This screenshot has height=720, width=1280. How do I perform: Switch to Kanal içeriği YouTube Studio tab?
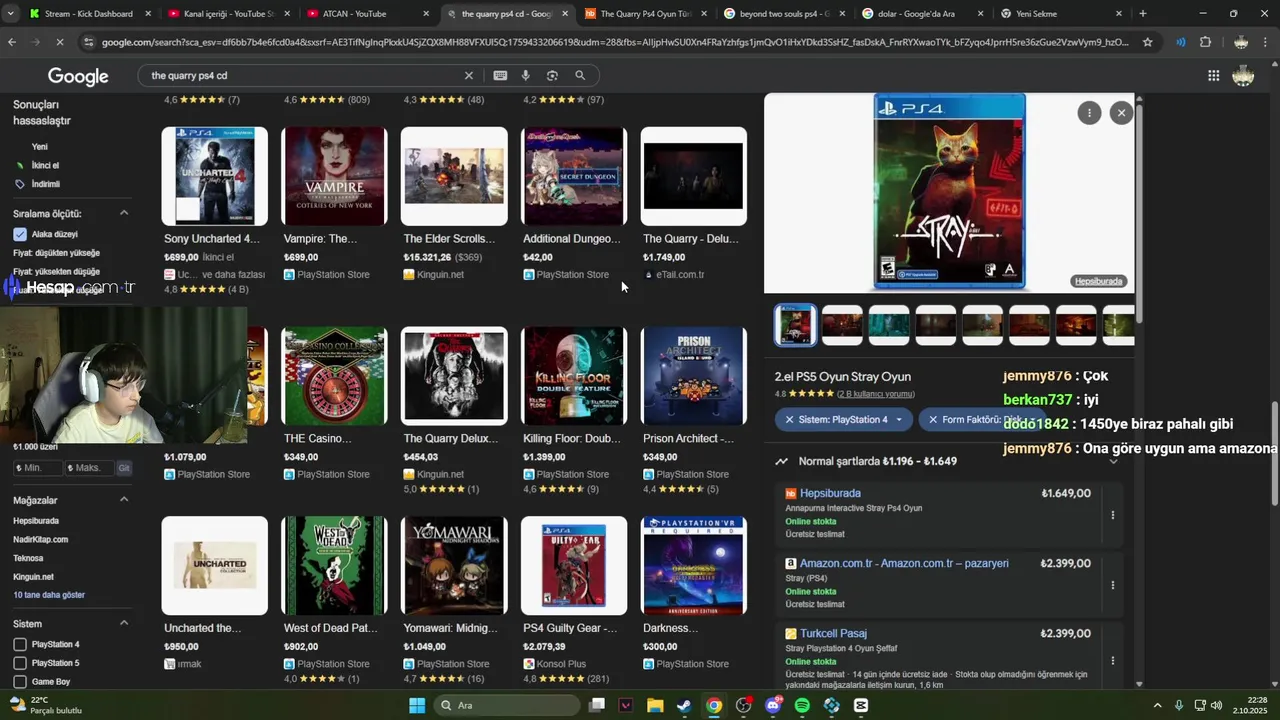[228, 14]
